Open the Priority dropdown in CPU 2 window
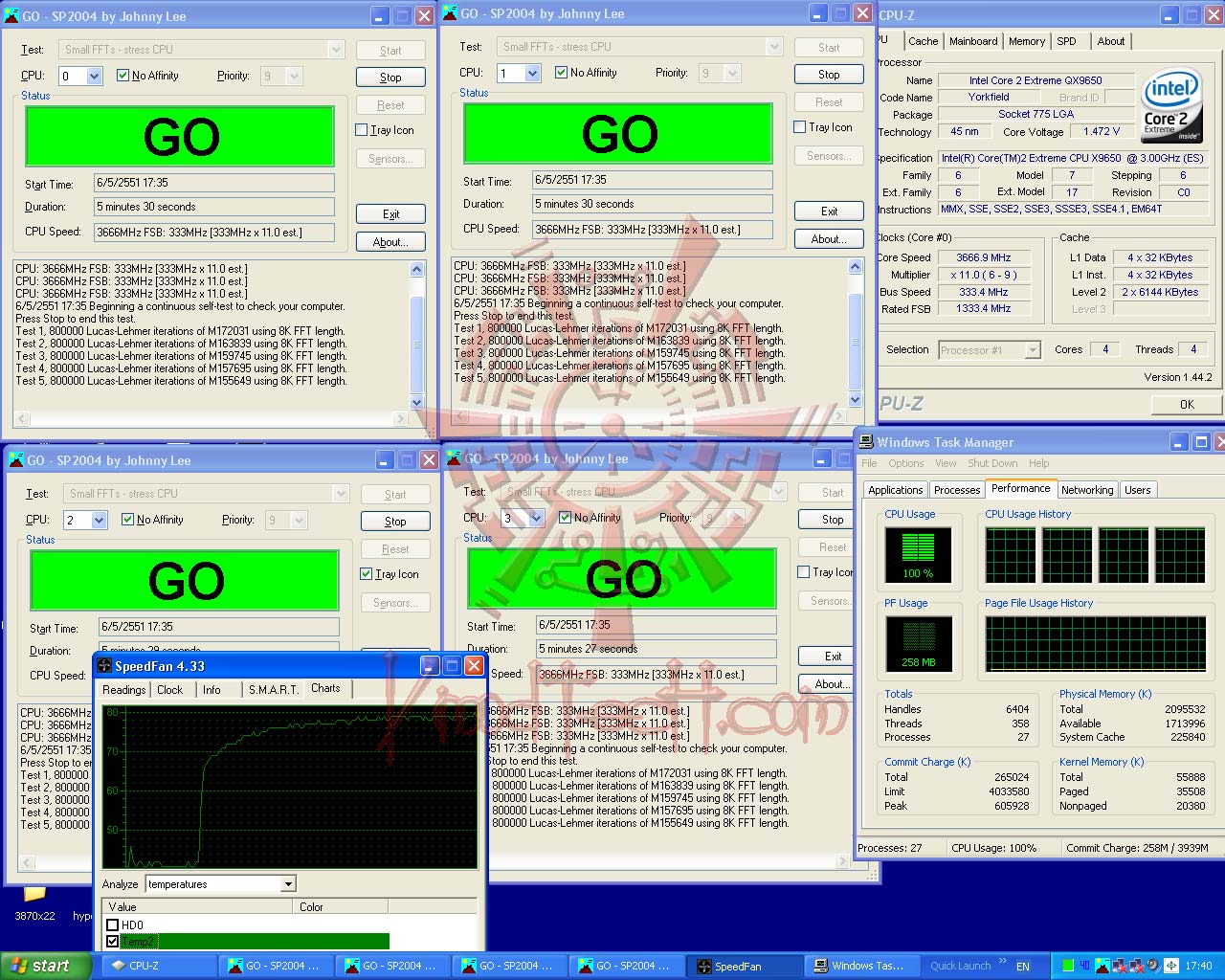1225x980 pixels. point(300,520)
